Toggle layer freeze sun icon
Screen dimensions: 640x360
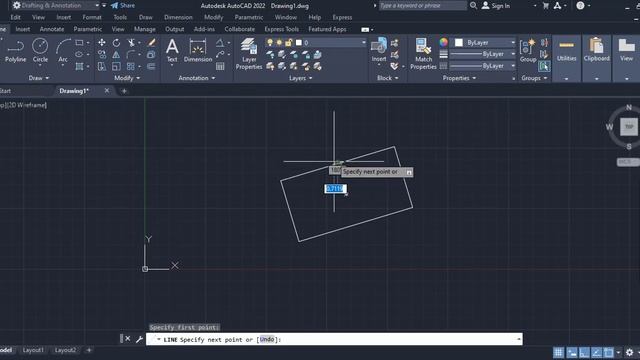coord(279,42)
